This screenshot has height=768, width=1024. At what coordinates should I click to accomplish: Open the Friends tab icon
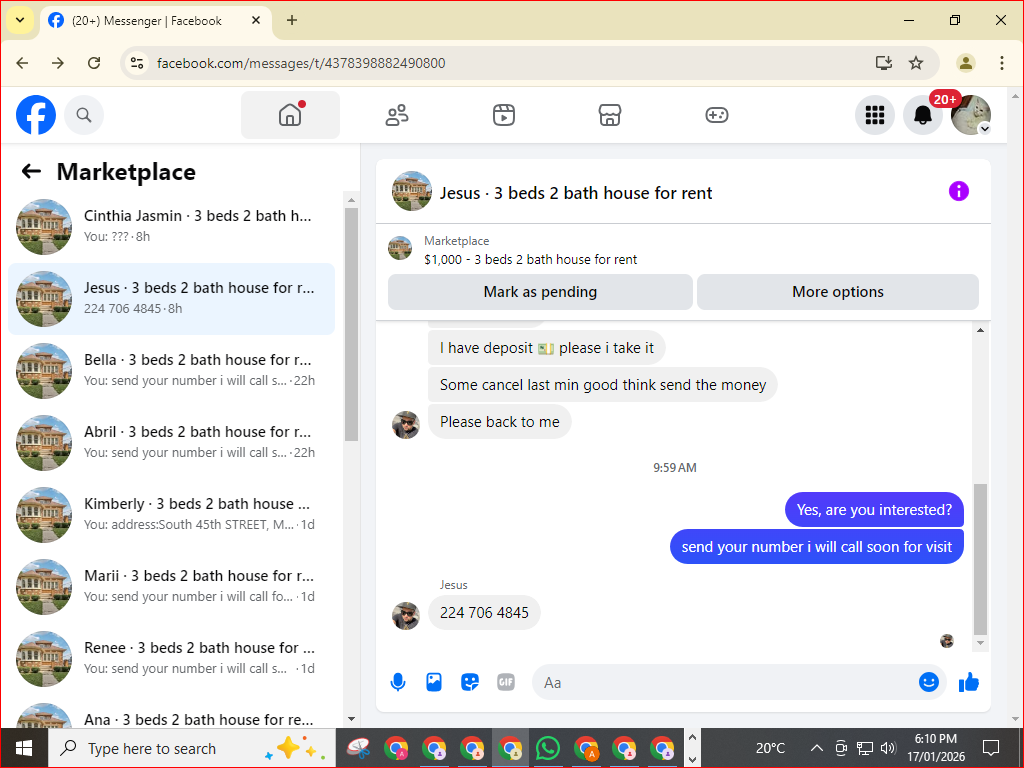(397, 115)
